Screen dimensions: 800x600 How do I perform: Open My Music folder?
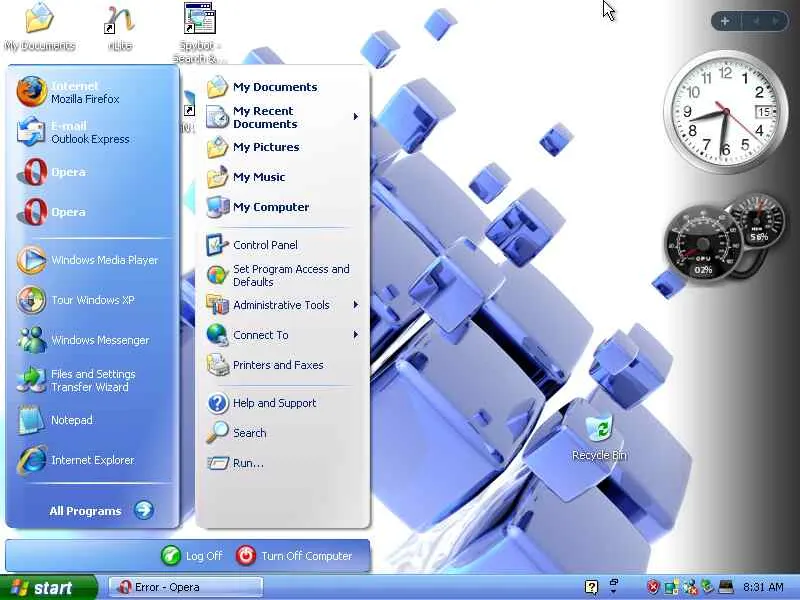coord(282,177)
